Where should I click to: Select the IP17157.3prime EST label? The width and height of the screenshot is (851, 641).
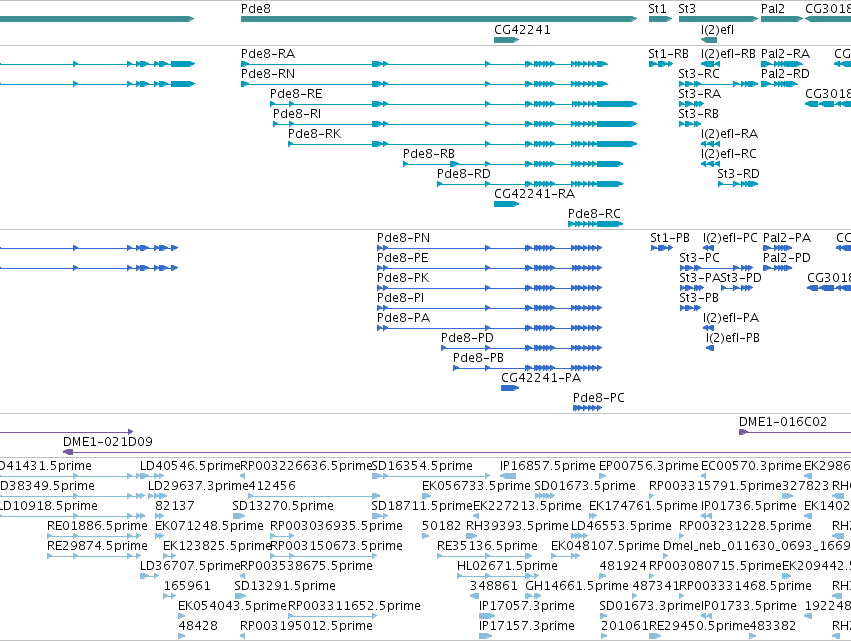coord(526,626)
